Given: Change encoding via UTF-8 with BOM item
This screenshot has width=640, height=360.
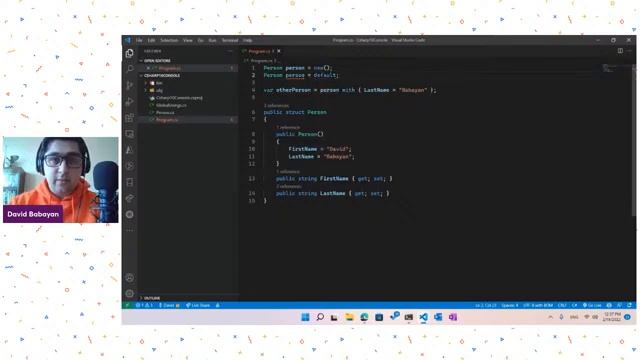Looking at the screenshot, I should click(x=538, y=305).
